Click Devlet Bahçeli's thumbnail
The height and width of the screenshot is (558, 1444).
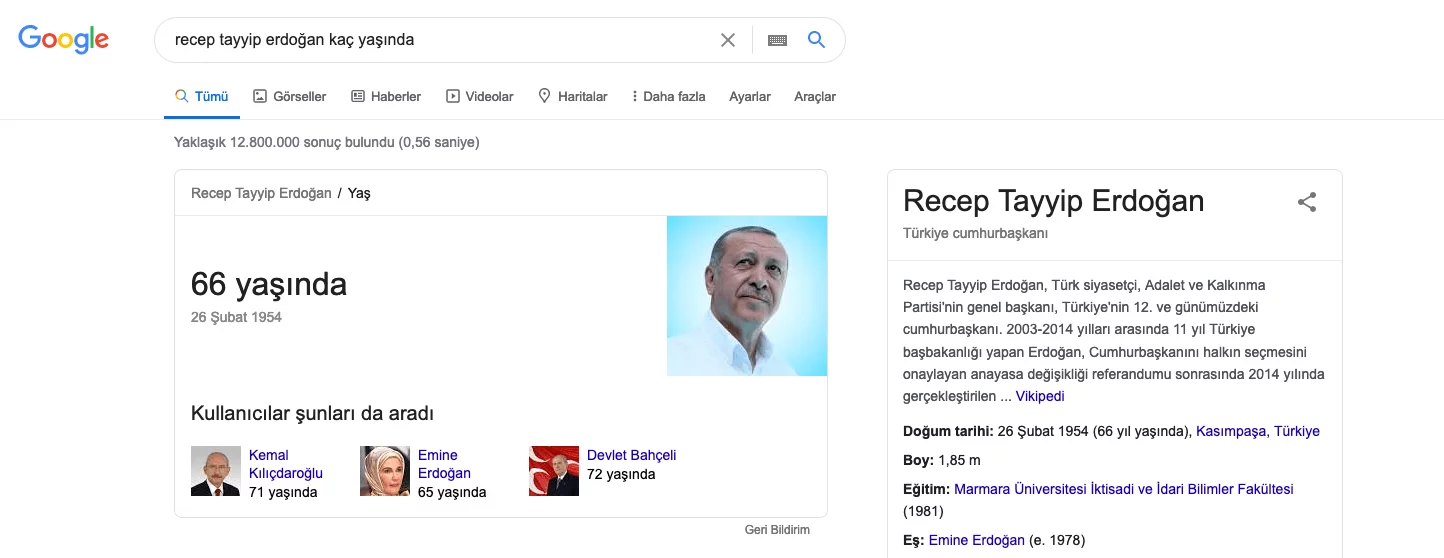[x=554, y=471]
